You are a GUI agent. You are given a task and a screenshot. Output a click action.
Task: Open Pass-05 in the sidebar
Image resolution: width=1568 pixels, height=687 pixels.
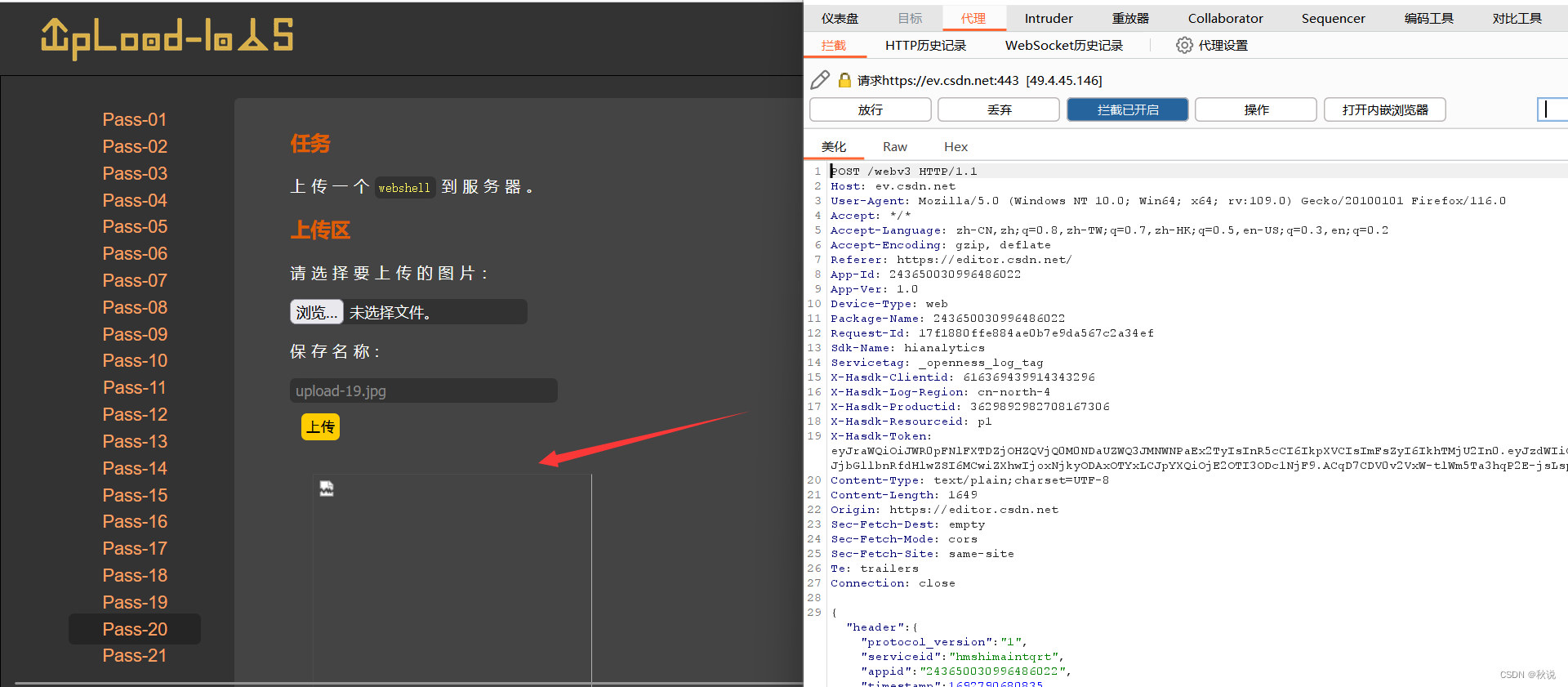pyautogui.click(x=135, y=226)
